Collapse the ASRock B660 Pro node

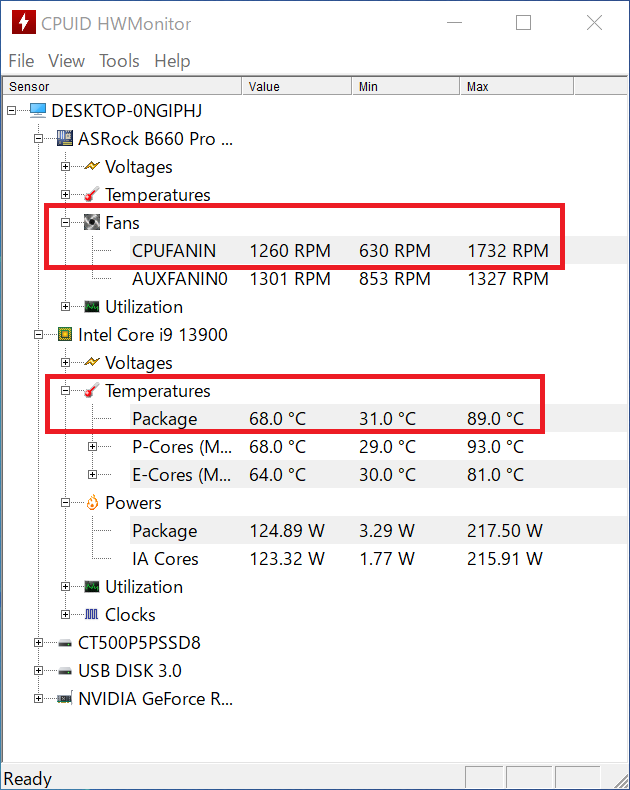coord(38,138)
